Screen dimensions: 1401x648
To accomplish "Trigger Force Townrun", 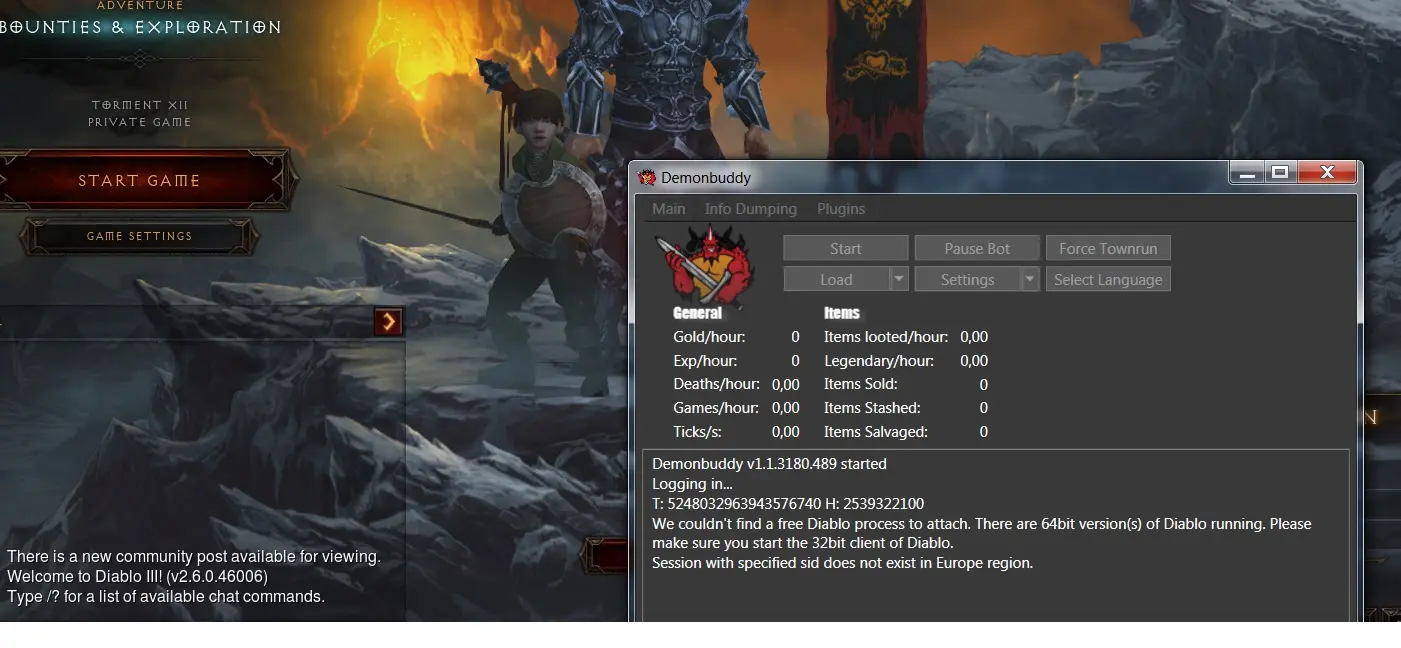I will click(1108, 249).
